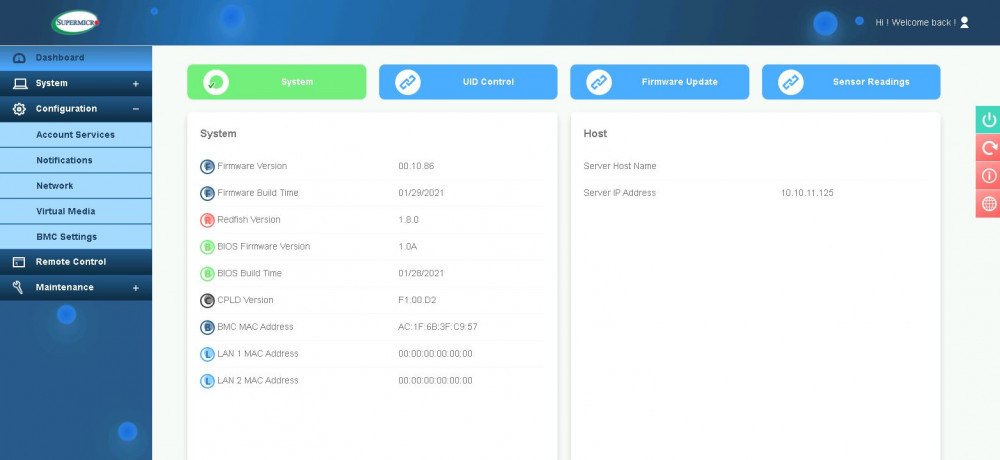
Task: Click the Firmware Version F icon
Action: [x=207, y=167]
